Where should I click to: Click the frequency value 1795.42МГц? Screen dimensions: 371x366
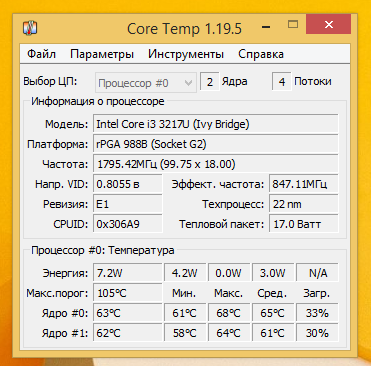(216, 164)
